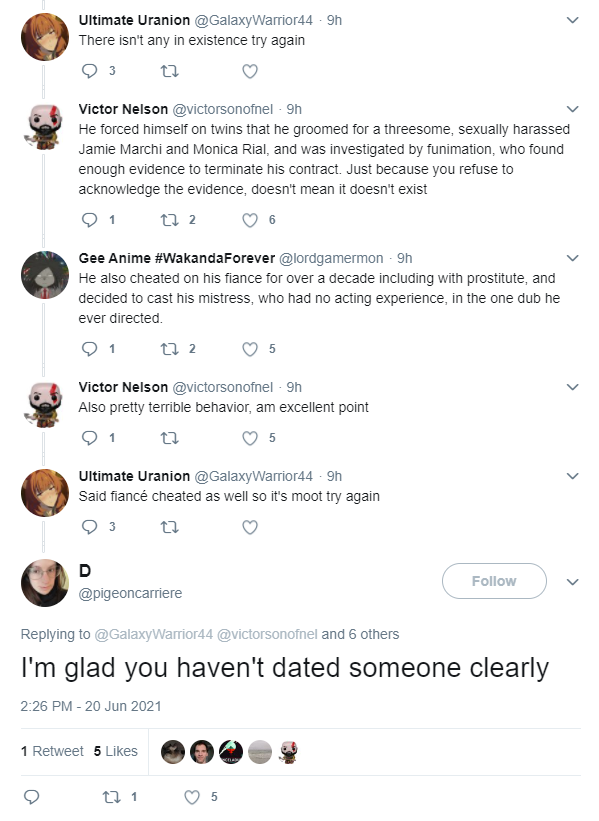The height and width of the screenshot is (821, 599).
Task: Retweet D's main tweet
Action: pos(112,797)
